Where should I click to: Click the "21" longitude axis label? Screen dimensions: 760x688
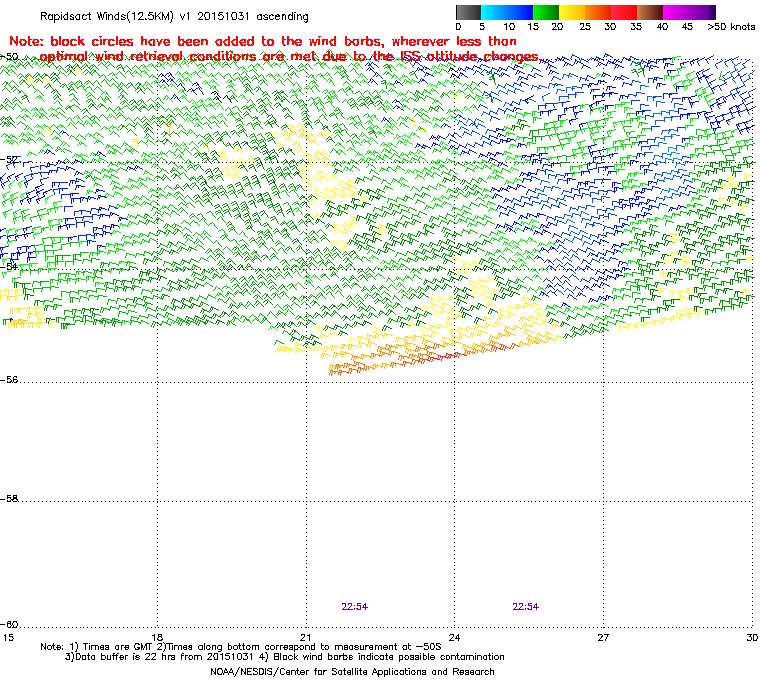click(x=305, y=637)
